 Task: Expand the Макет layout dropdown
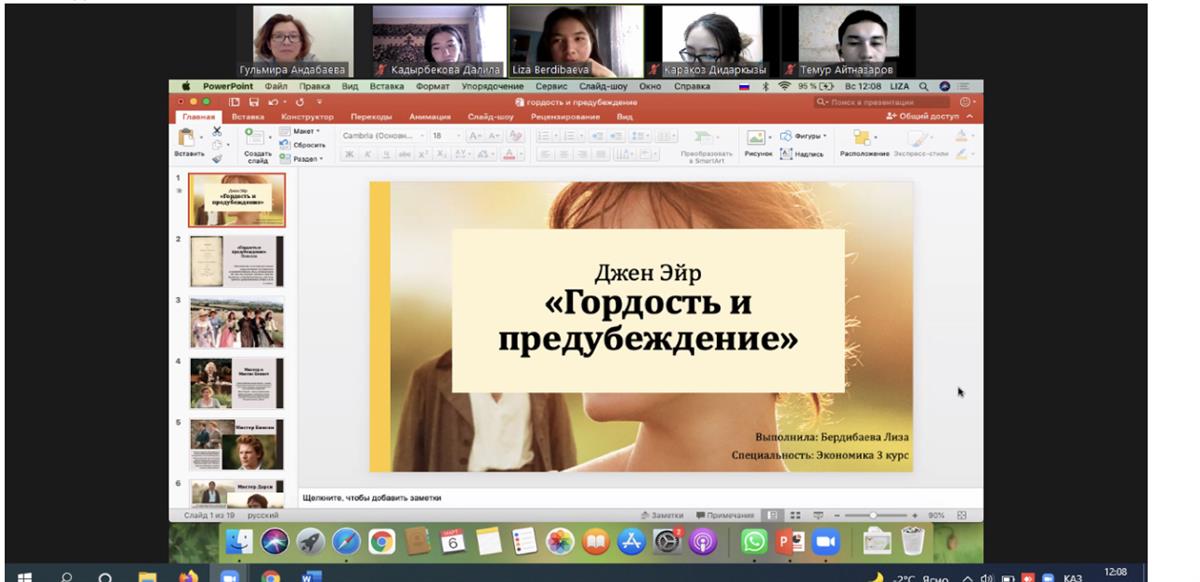coord(302,131)
